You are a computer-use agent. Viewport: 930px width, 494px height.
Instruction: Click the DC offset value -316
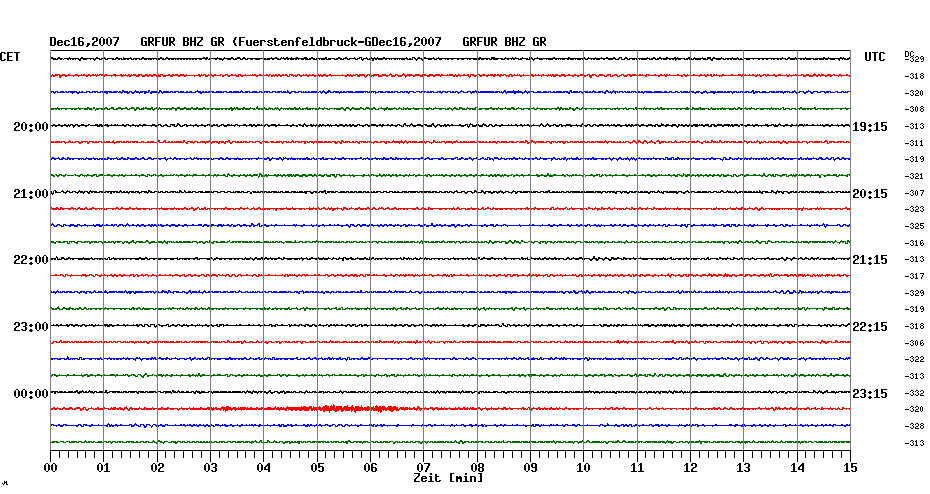pyautogui.click(x=915, y=243)
